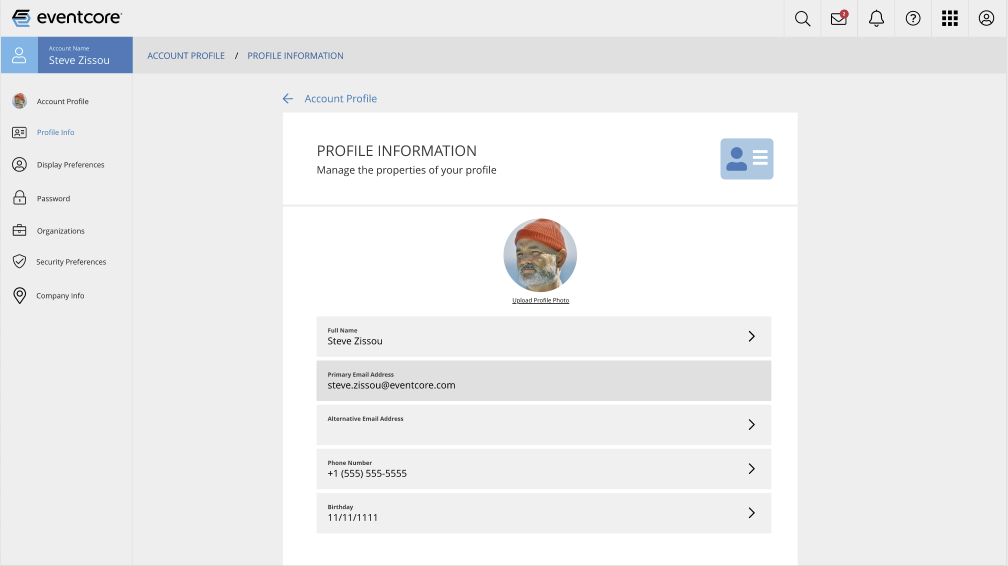Screen dimensions: 1008x566
Task: Expand the Full Name row chevron
Action: click(751, 337)
